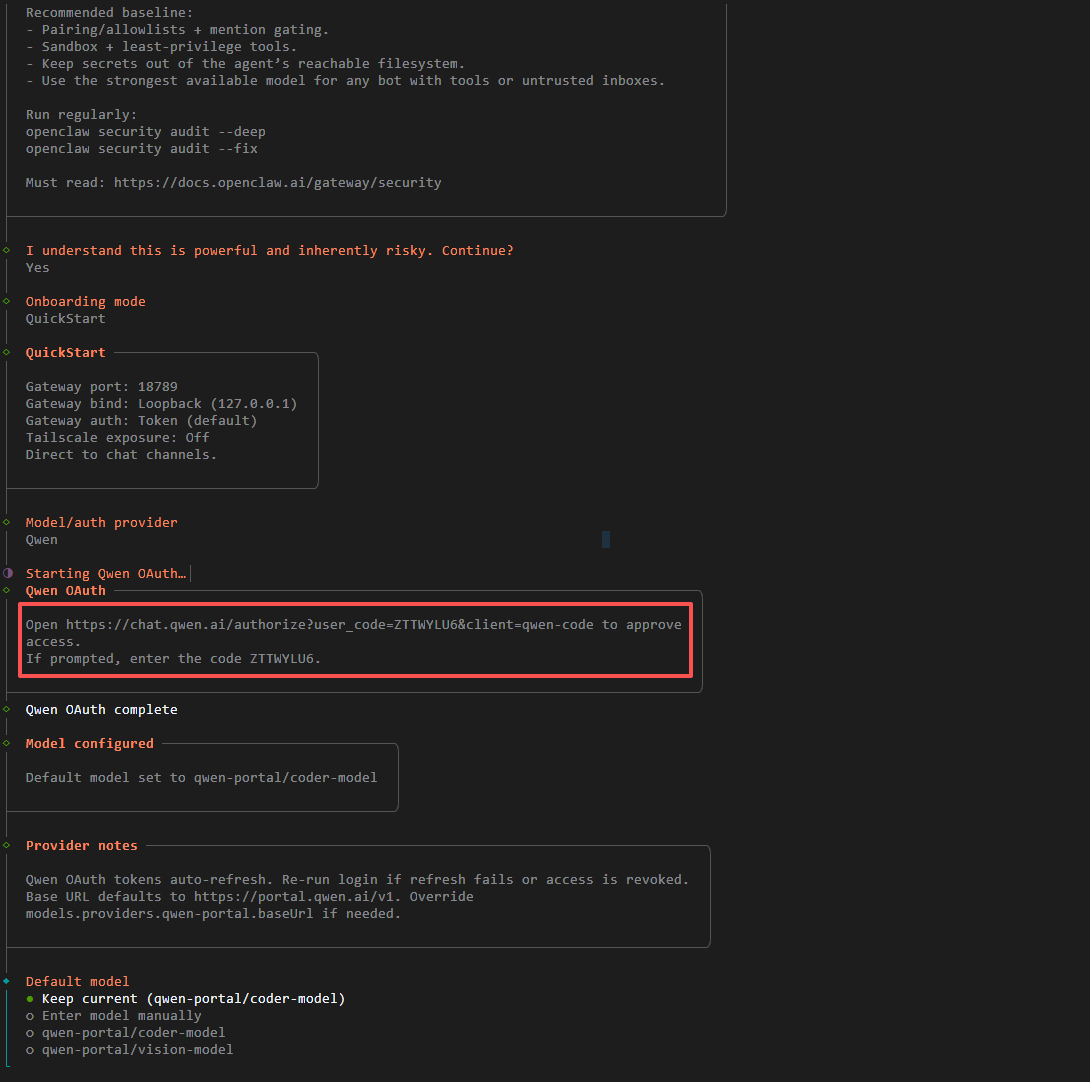The height and width of the screenshot is (1082, 1090).
Task: Click the https://portal.qwen.ai/v1 base URL
Action: click(293, 896)
